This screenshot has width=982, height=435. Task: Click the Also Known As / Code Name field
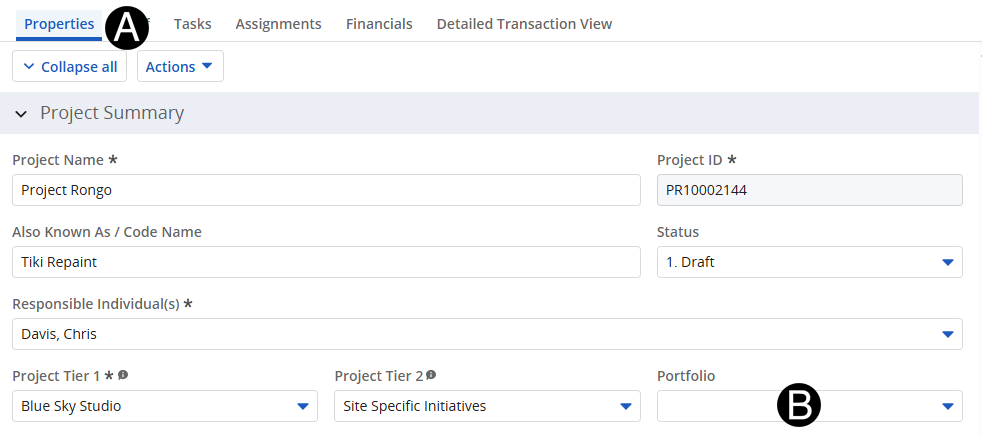click(x=325, y=262)
